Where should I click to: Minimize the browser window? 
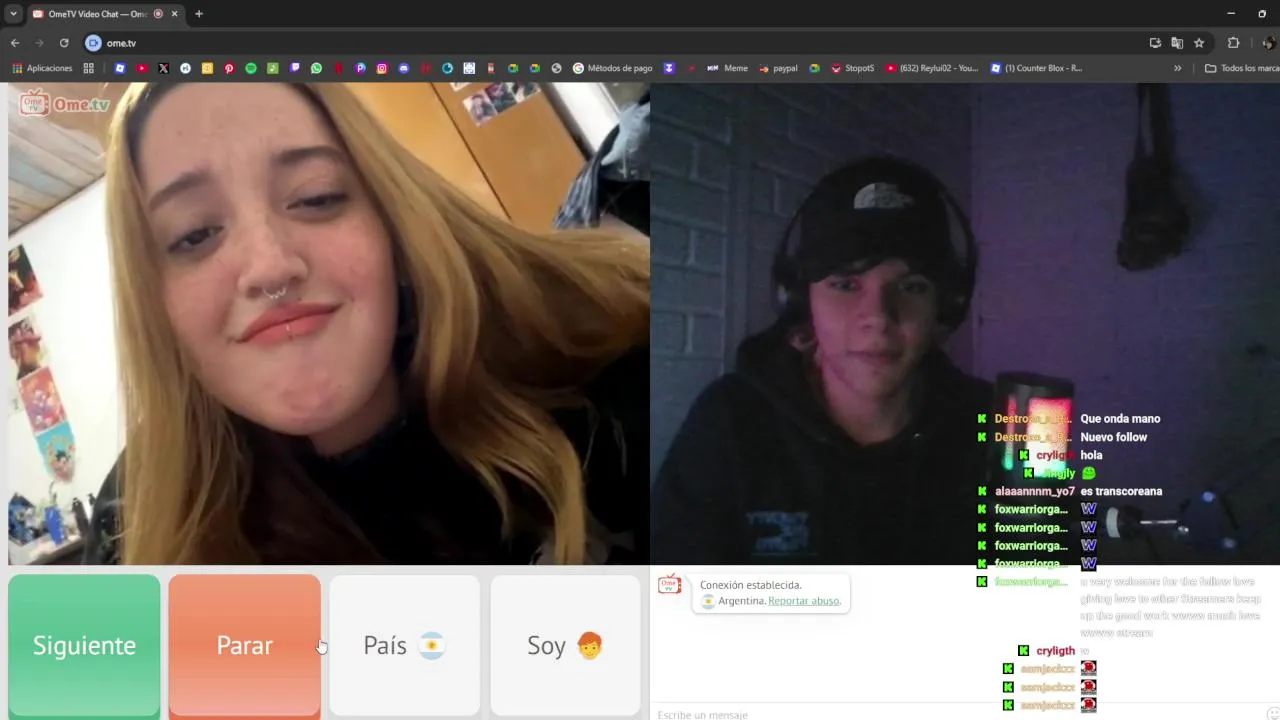(1232, 14)
